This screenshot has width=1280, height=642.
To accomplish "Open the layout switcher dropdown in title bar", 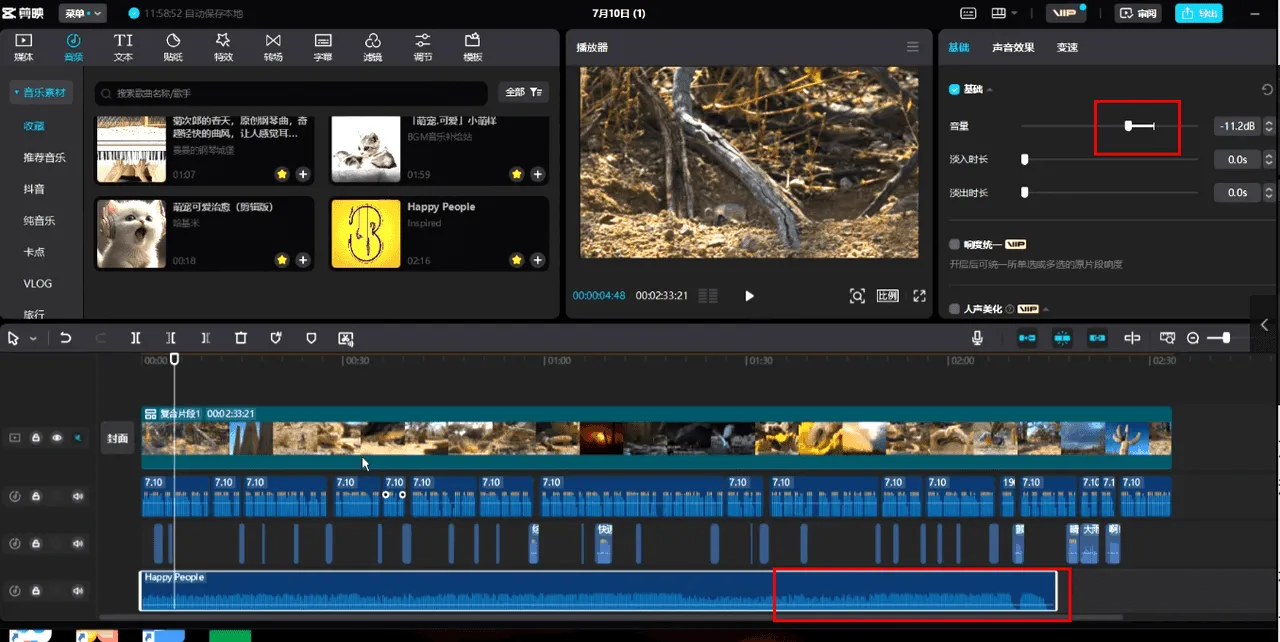I will 1003,13.
